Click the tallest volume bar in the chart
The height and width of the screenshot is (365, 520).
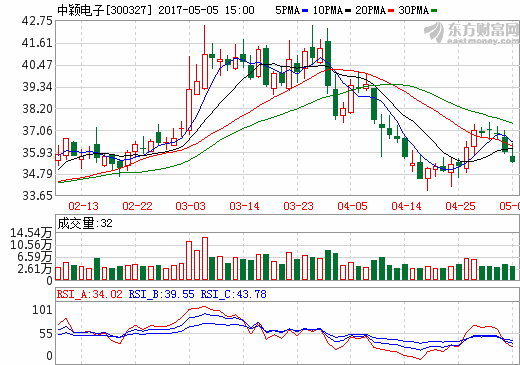coord(205,259)
